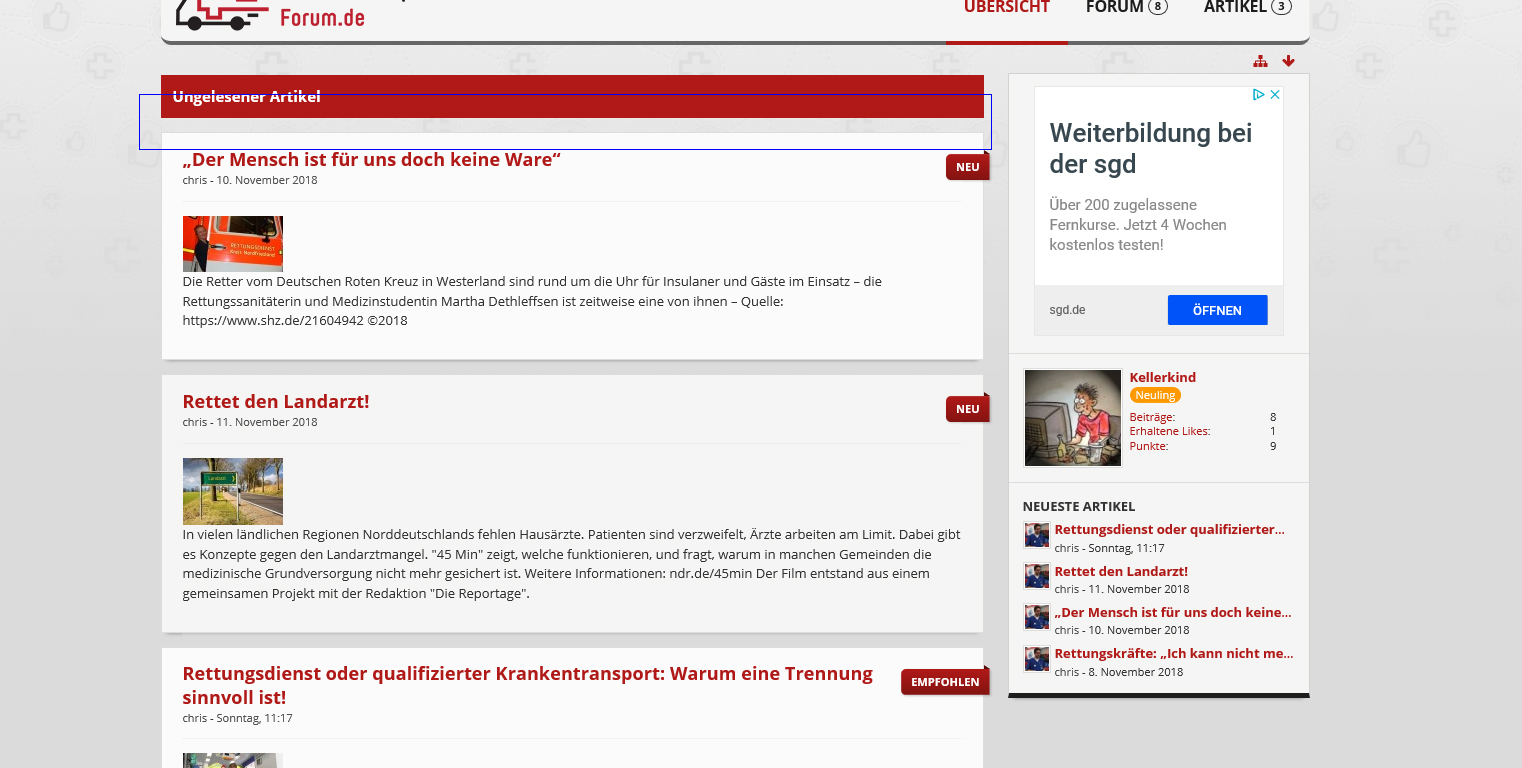
Task: Click the Landarzt road sign thumbnail
Action: (x=232, y=491)
